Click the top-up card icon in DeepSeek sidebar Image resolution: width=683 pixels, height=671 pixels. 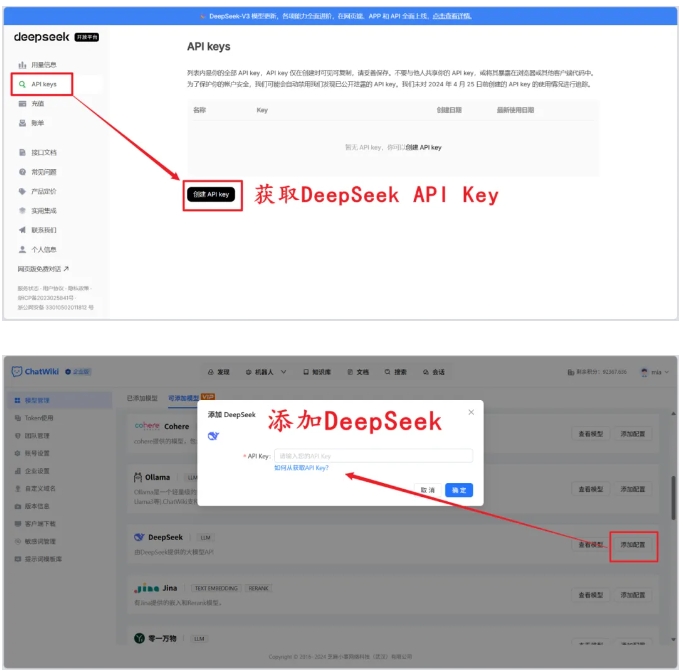pos(22,104)
